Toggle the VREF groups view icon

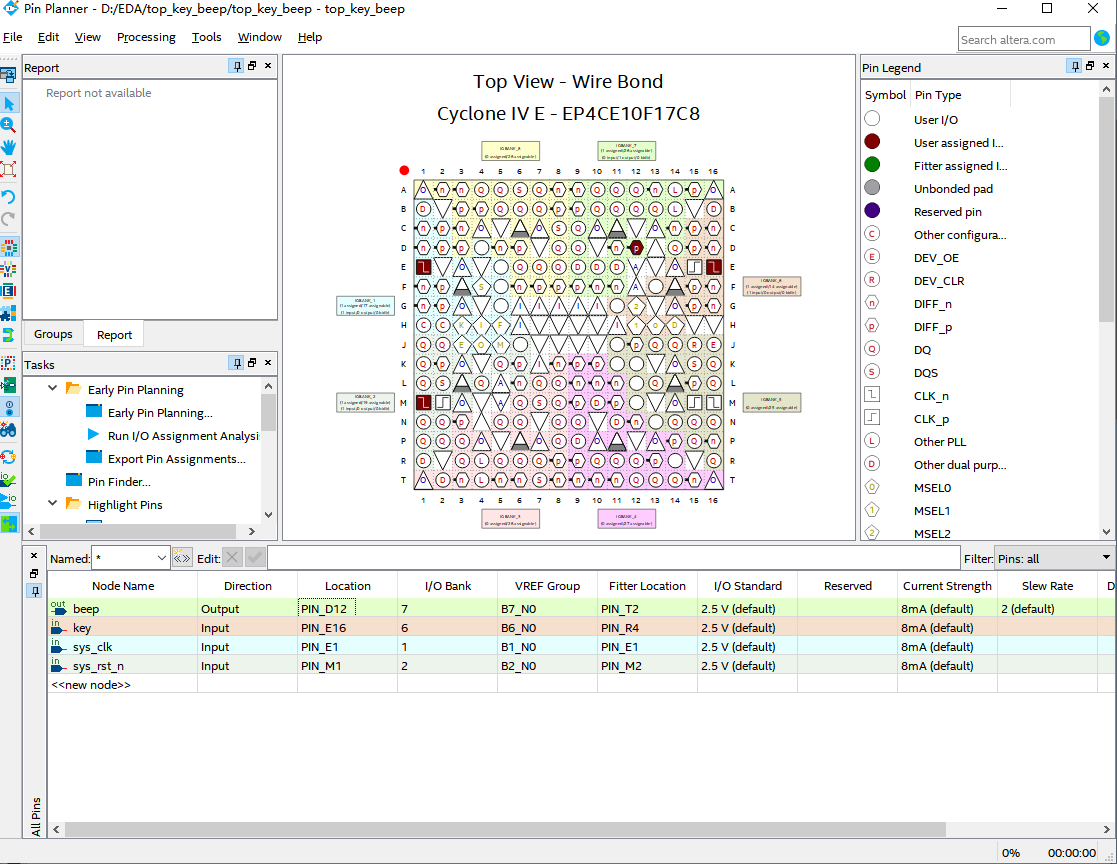tap(9, 269)
